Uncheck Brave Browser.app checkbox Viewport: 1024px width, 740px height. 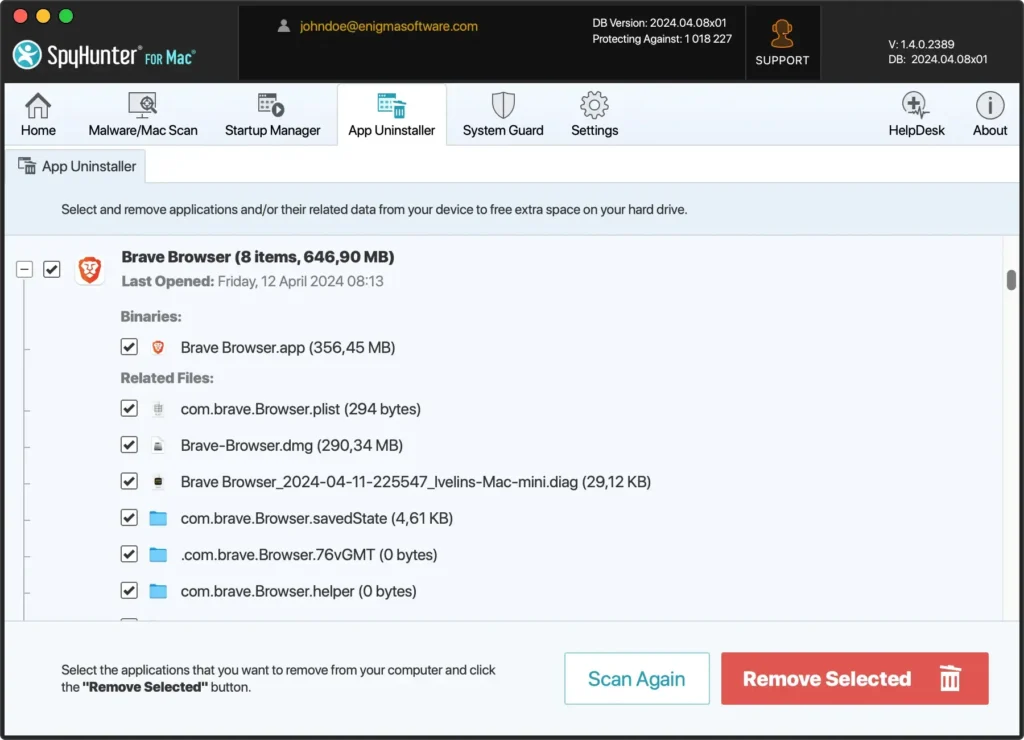point(129,347)
